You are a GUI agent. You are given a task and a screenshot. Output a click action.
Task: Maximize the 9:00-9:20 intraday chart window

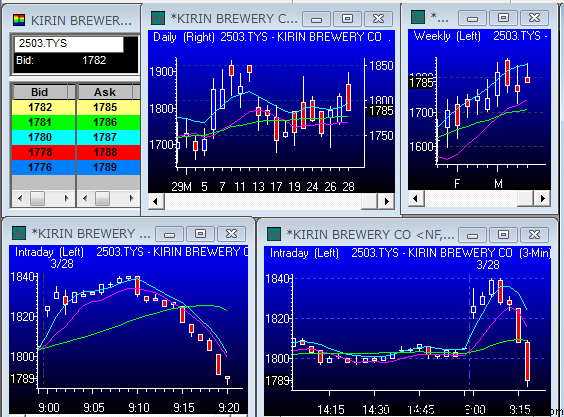[x=200, y=234]
